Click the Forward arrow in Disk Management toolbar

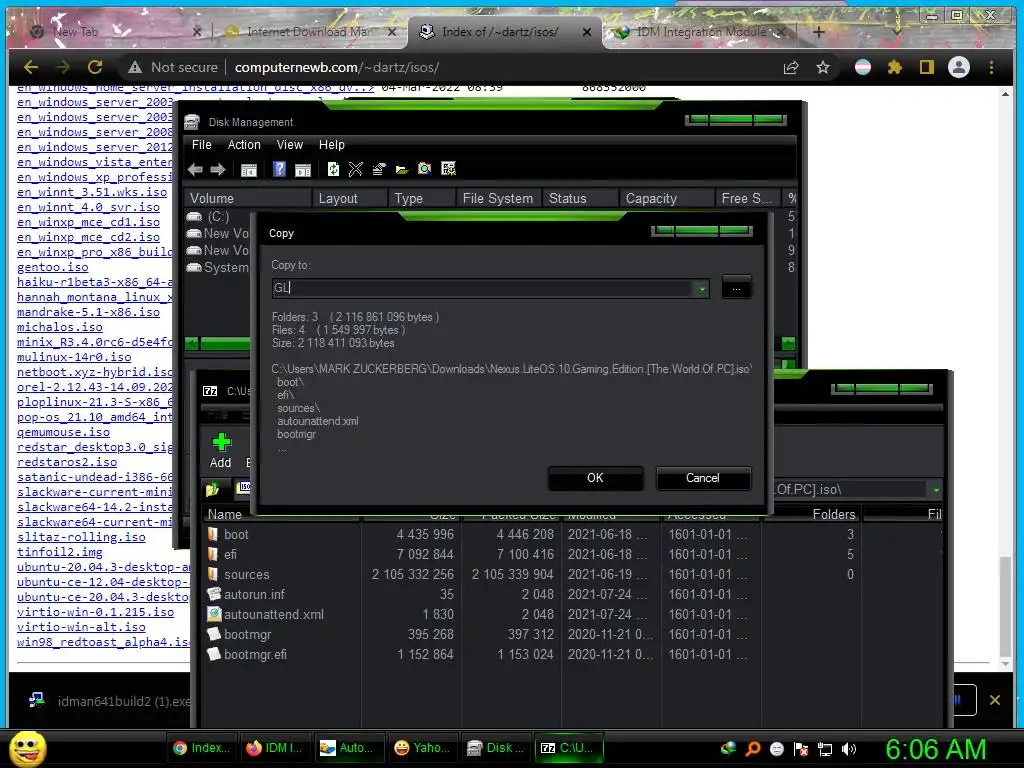(217, 170)
